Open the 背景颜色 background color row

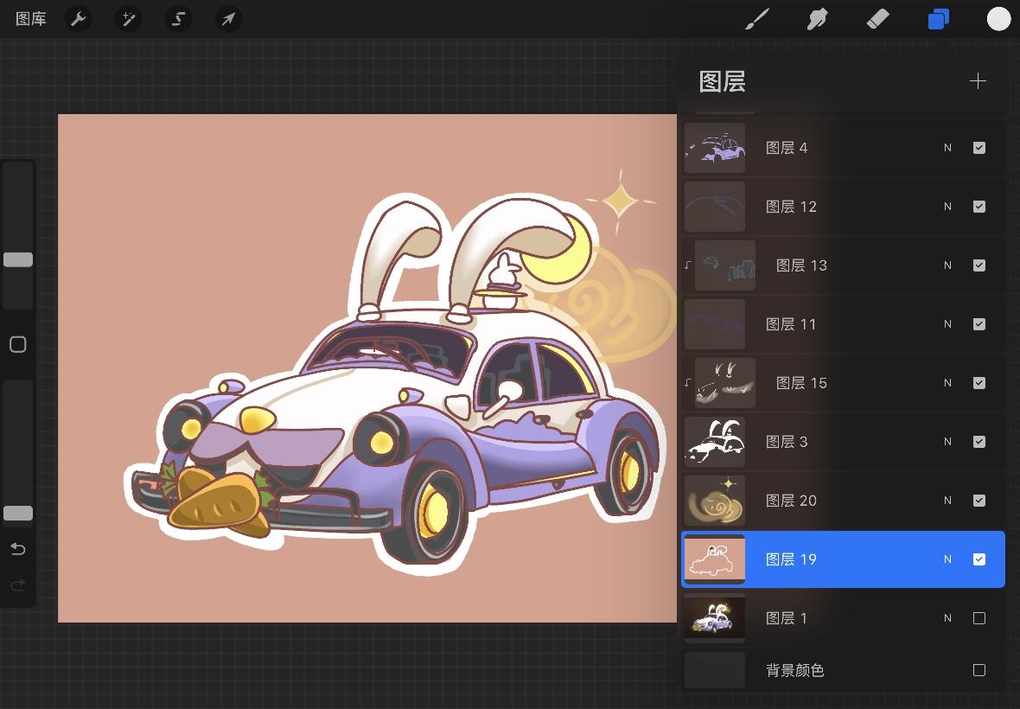click(x=843, y=670)
